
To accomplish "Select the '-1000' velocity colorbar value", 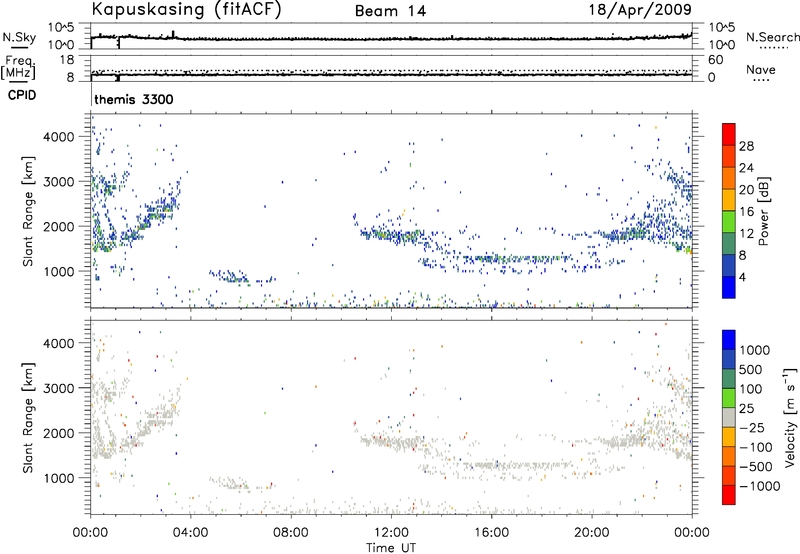I will coord(759,486).
